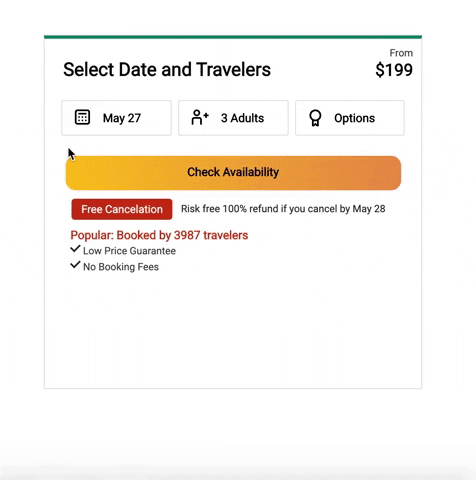Click the checkmark icon beside Low Price Guarantee

tap(75, 249)
